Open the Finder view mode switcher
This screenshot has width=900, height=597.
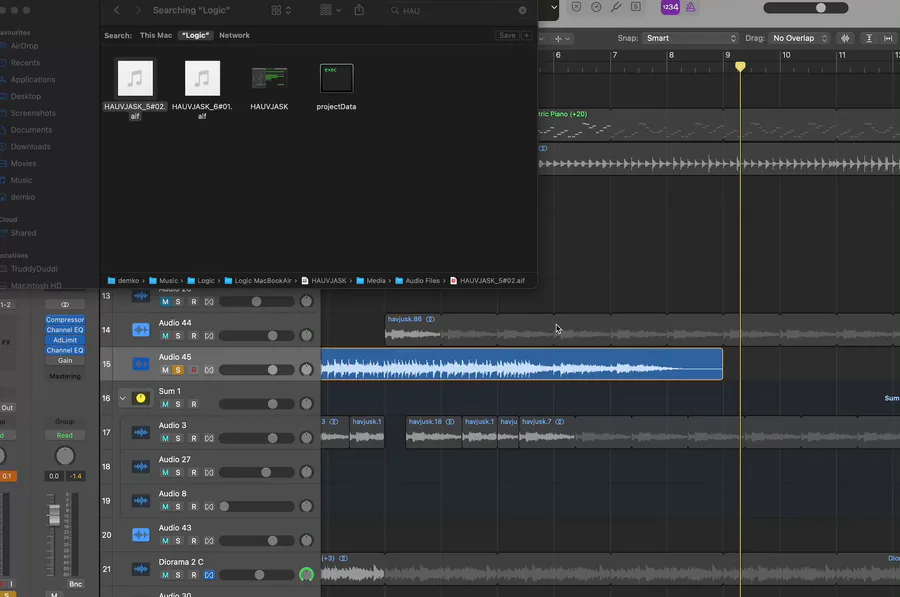(281, 10)
